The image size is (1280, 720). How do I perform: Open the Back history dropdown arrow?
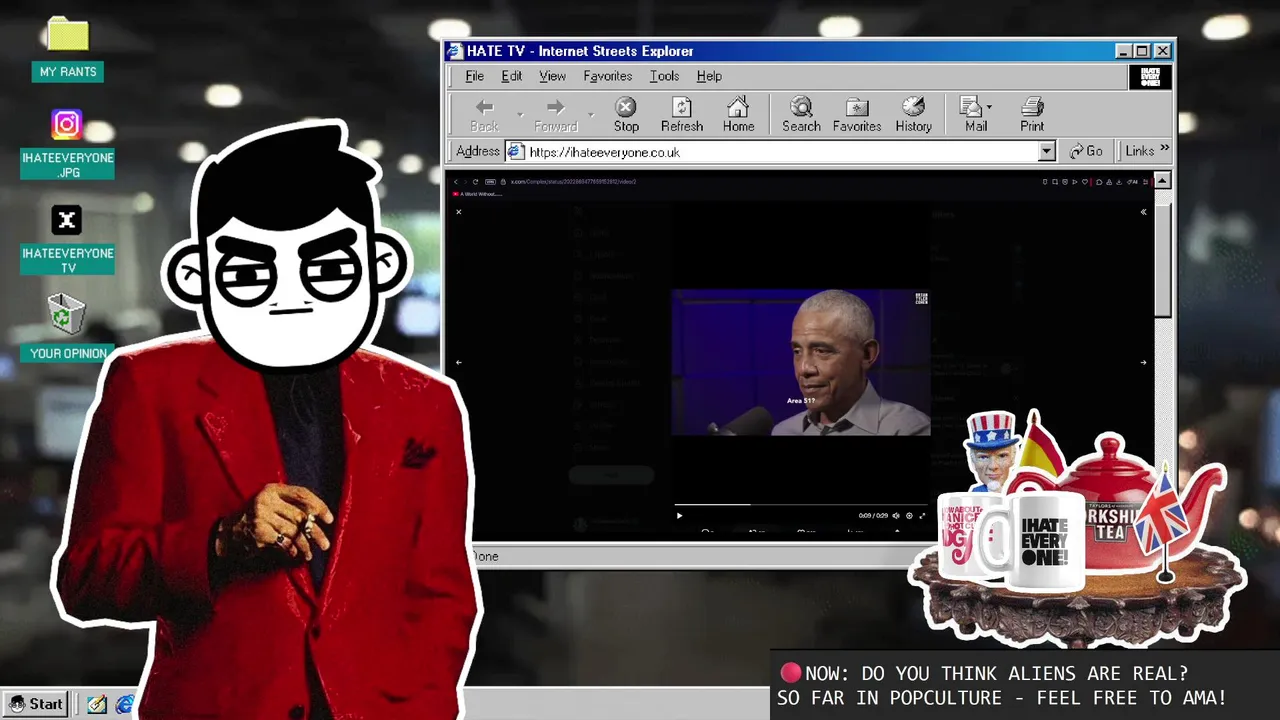click(x=520, y=115)
